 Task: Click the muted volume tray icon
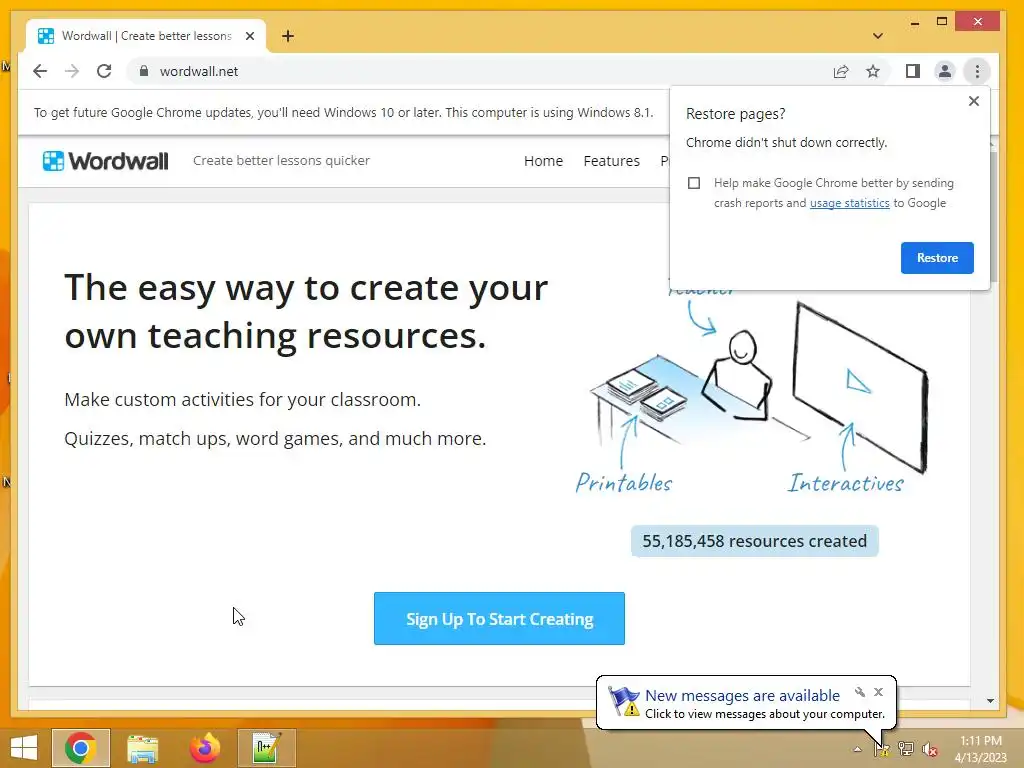pos(930,749)
